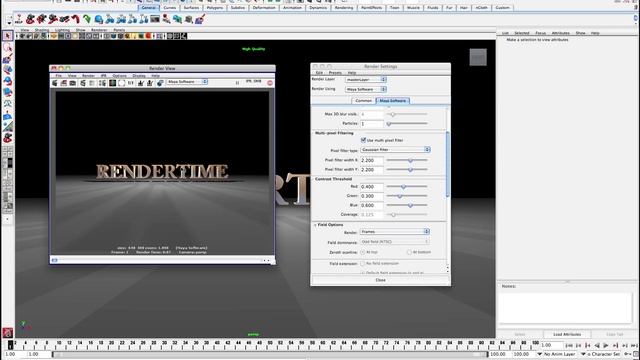Screen dimensions: 640x360
Task: Open the Render Using dropdown
Action: click(366, 89)
